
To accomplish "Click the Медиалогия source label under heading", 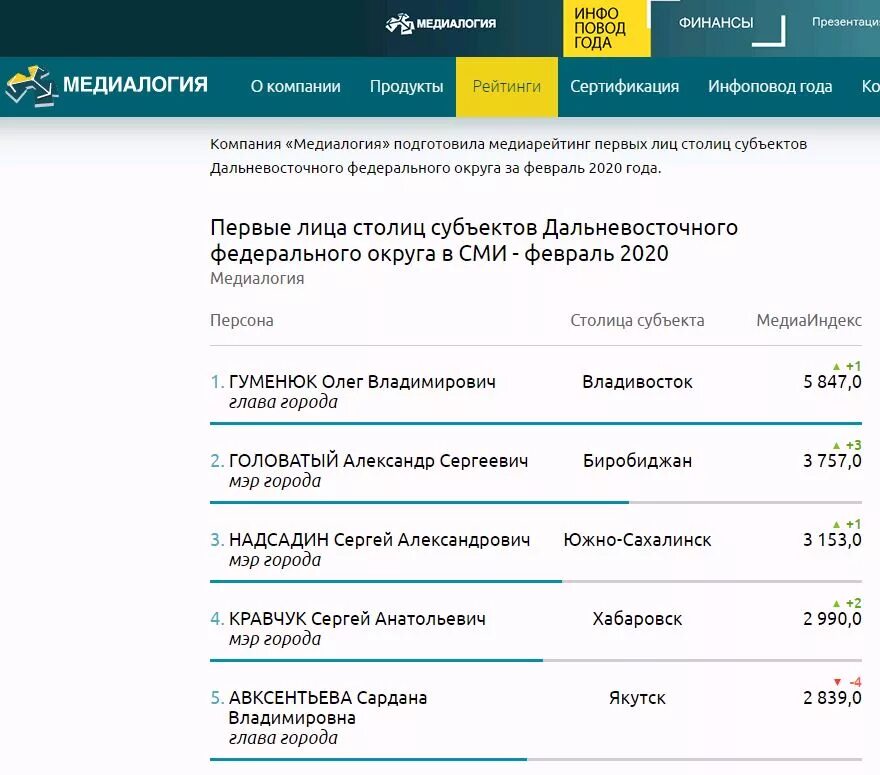I will 257,278.
